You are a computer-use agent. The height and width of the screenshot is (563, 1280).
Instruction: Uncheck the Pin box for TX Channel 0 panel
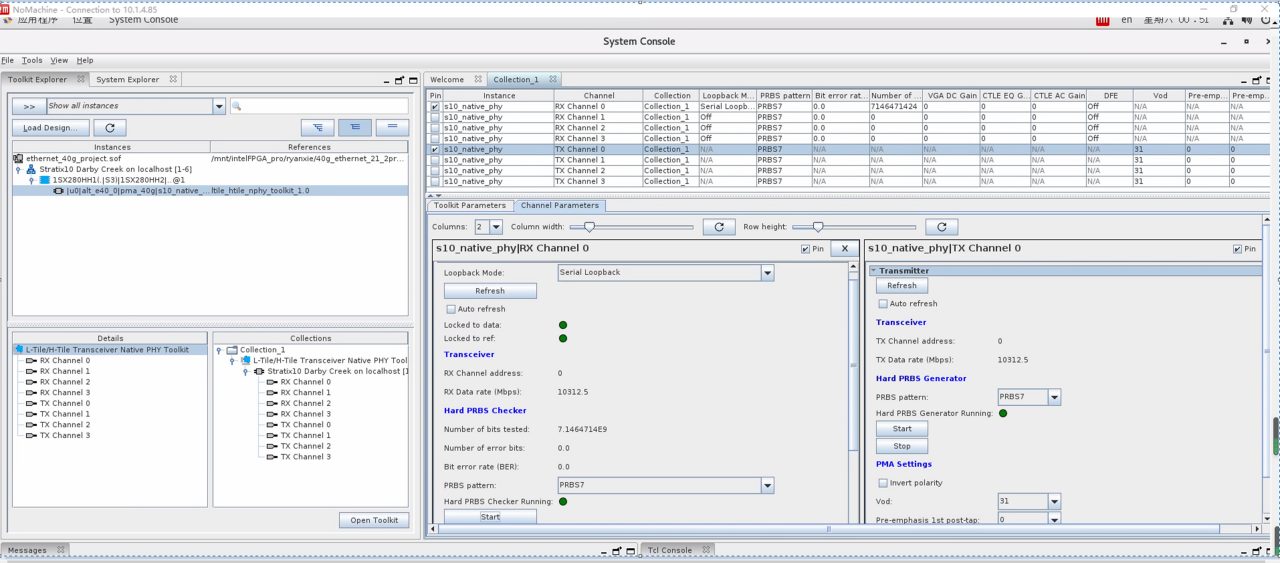coord(1238,249)
